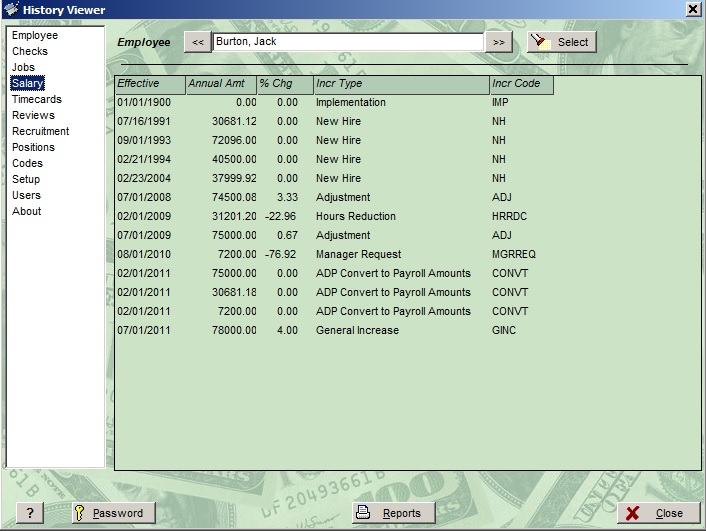The image size is (706, 531).
Task: Click the 74500.08 annual amount cell
Action: 234,197
